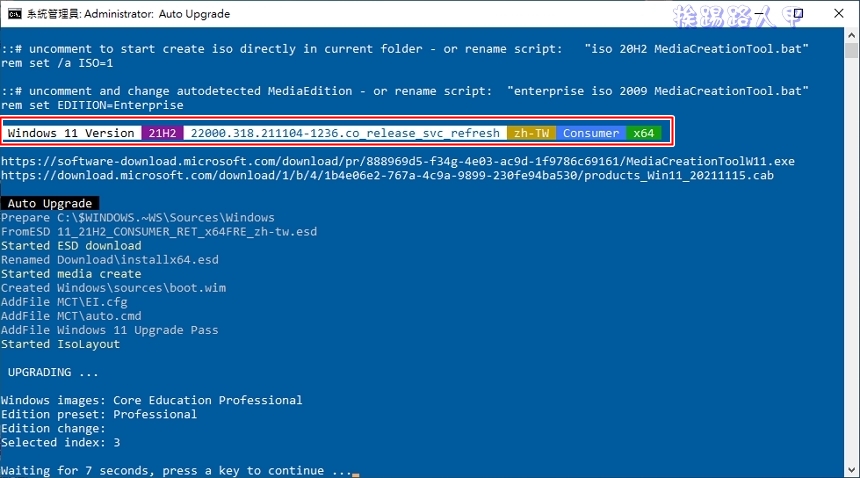Select the purple 21H2 version badge
Screen dimensions: 860x478
tap(162, 133)
